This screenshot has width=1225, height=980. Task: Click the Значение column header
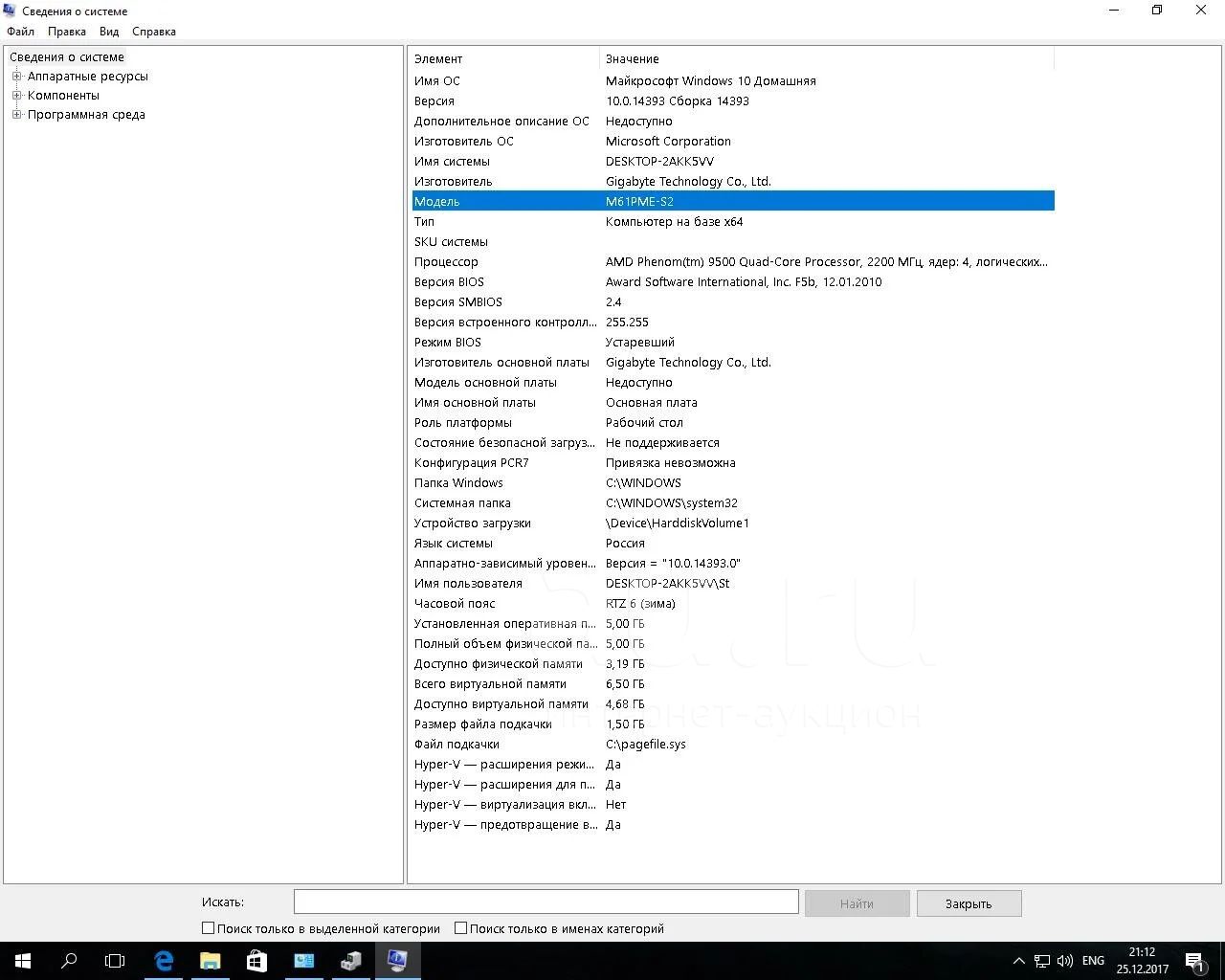click(632, 59)
